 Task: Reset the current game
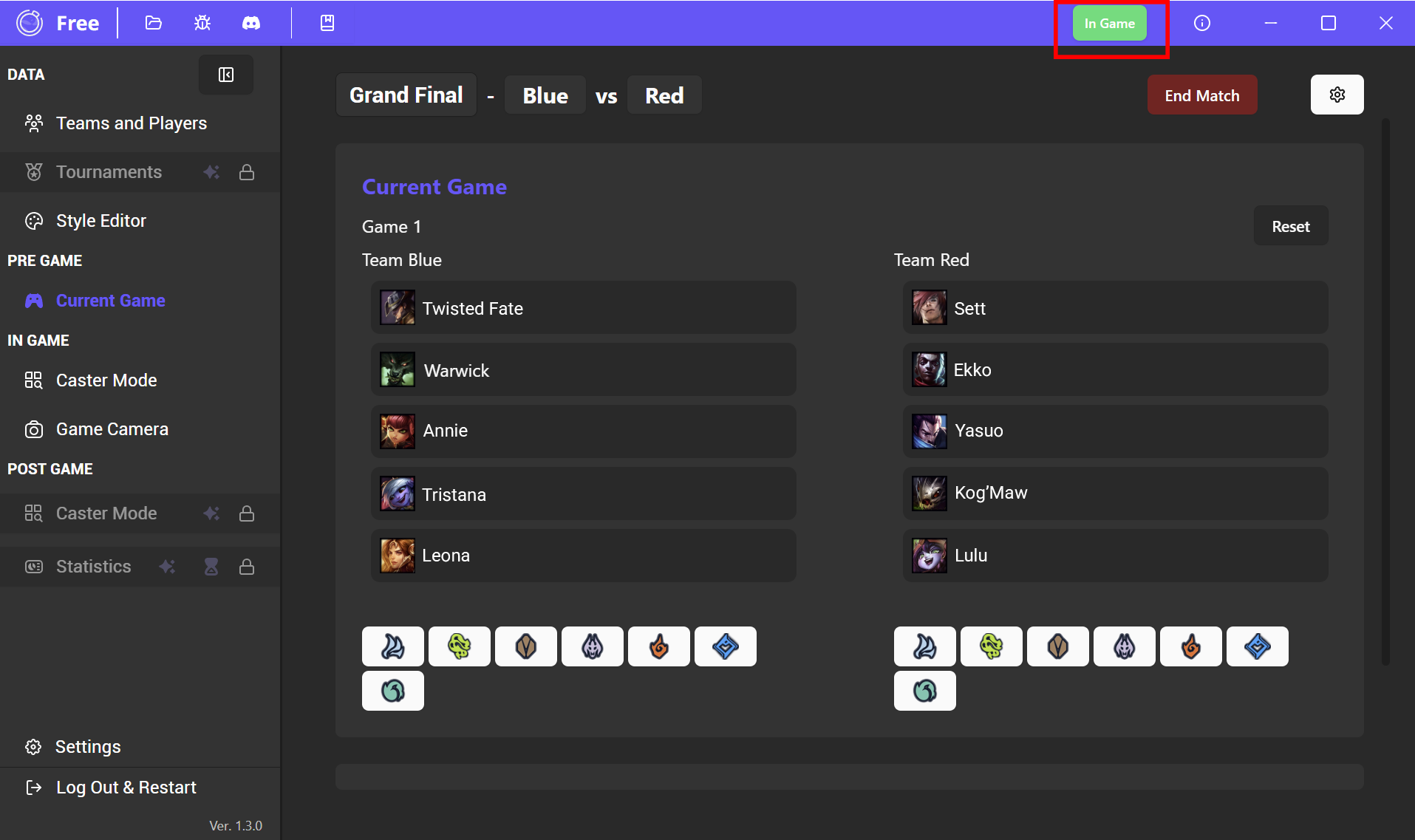point(1290,226)
